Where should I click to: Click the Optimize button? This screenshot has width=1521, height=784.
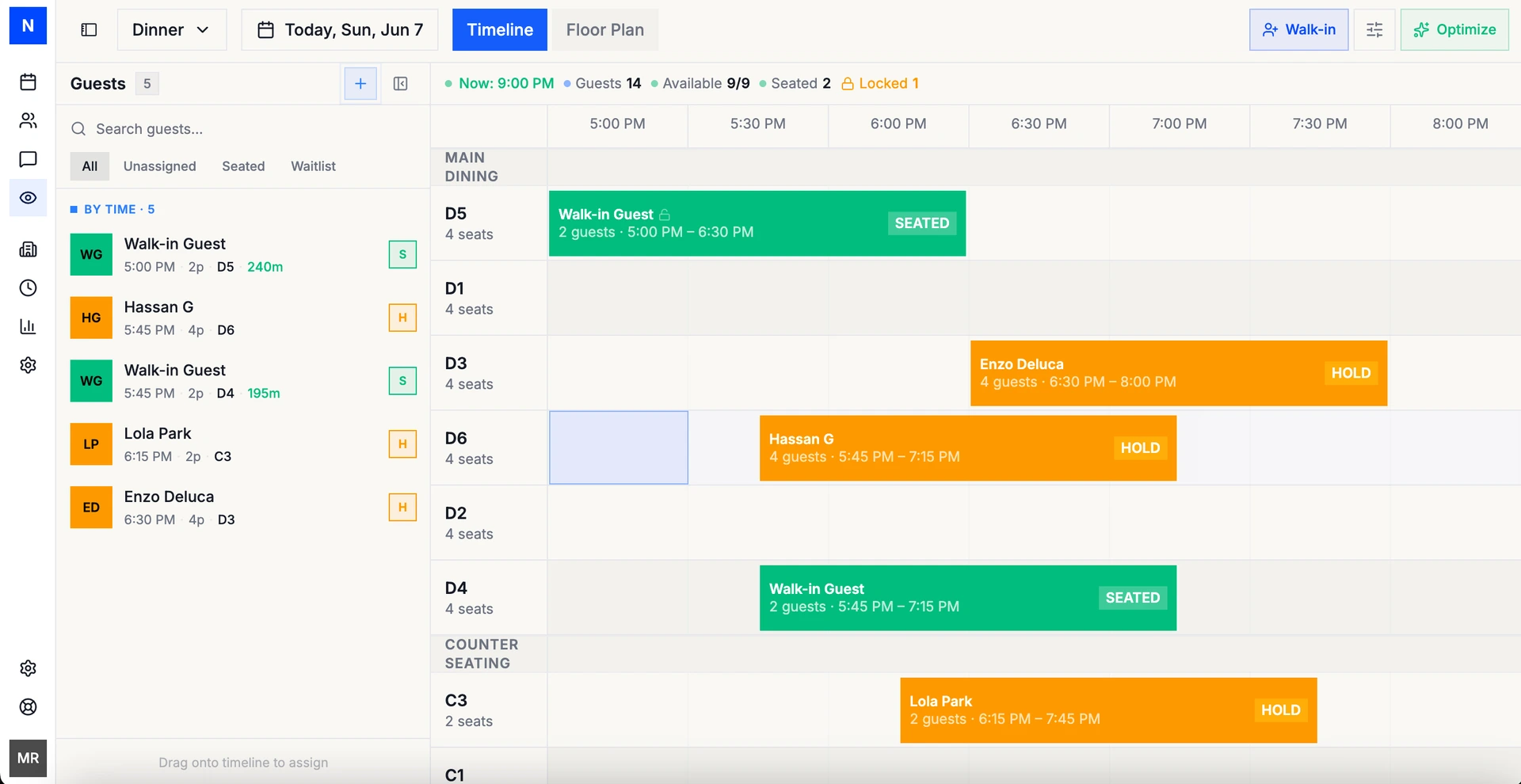pyautogui.click(x=1454, y=30)
